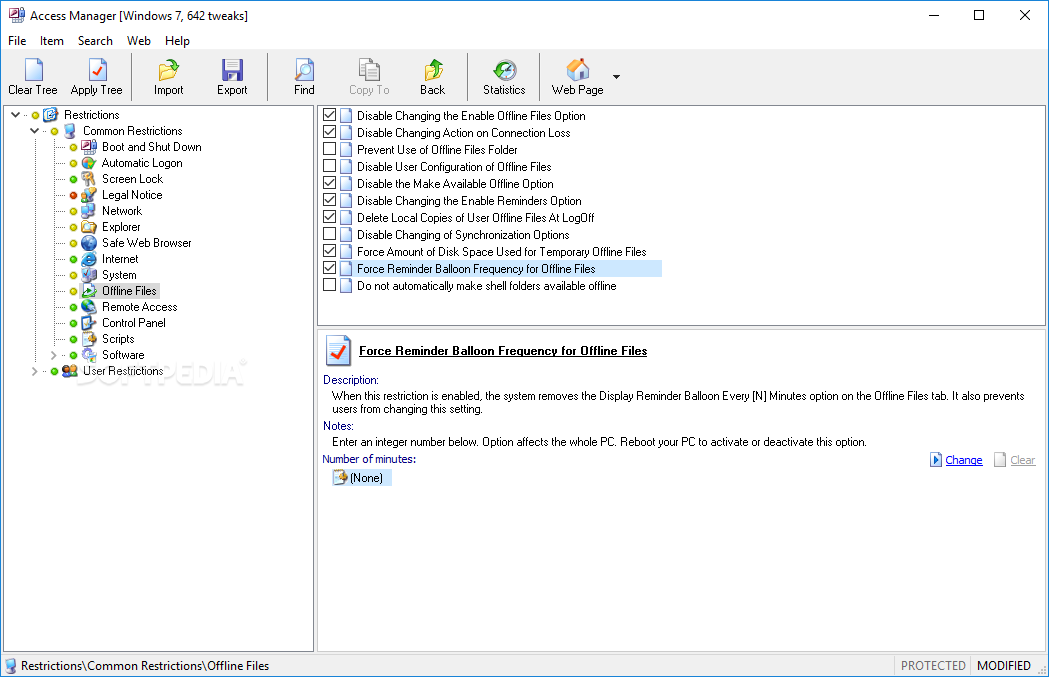This screenshot has width=1049, height=677.
Task: Click the Export floppy disk icon
Action: [232, 70]
